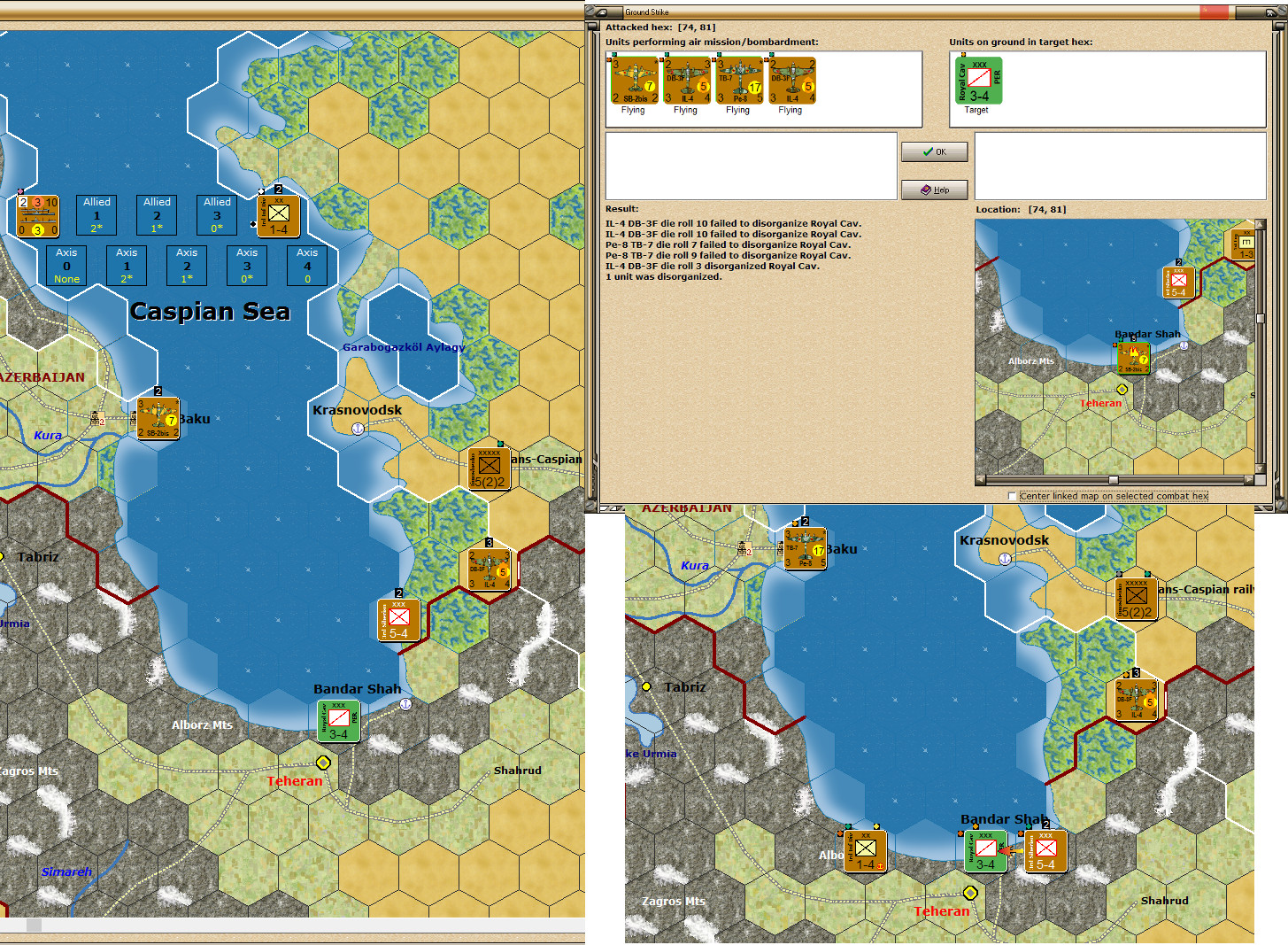Select 5(2)2 counter on lower right map
1288x945 pixels.
(1137, 599)
